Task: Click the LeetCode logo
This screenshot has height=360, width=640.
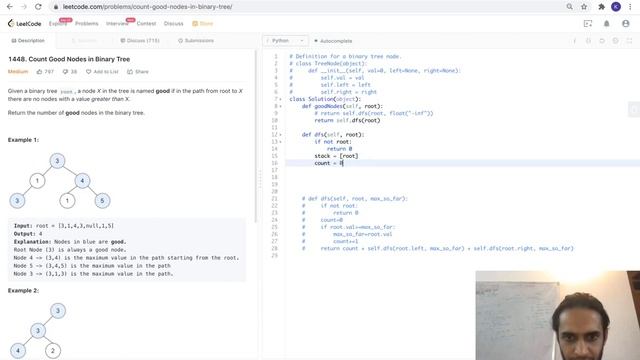Action: 24,24
